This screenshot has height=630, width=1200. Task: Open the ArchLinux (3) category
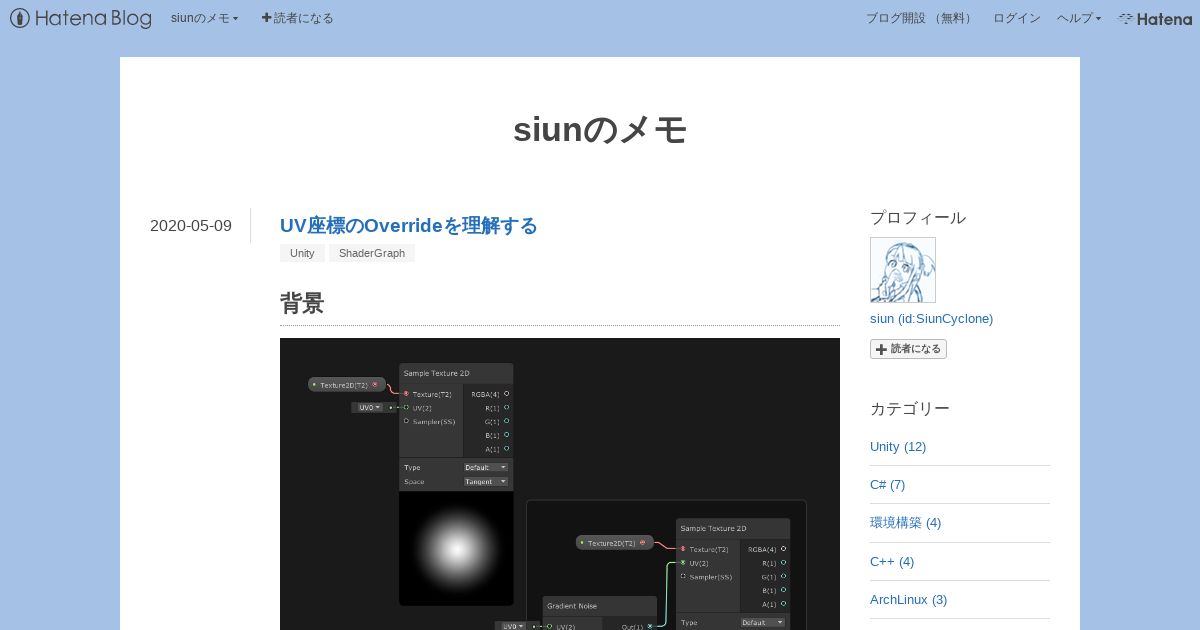coord(909,600)
